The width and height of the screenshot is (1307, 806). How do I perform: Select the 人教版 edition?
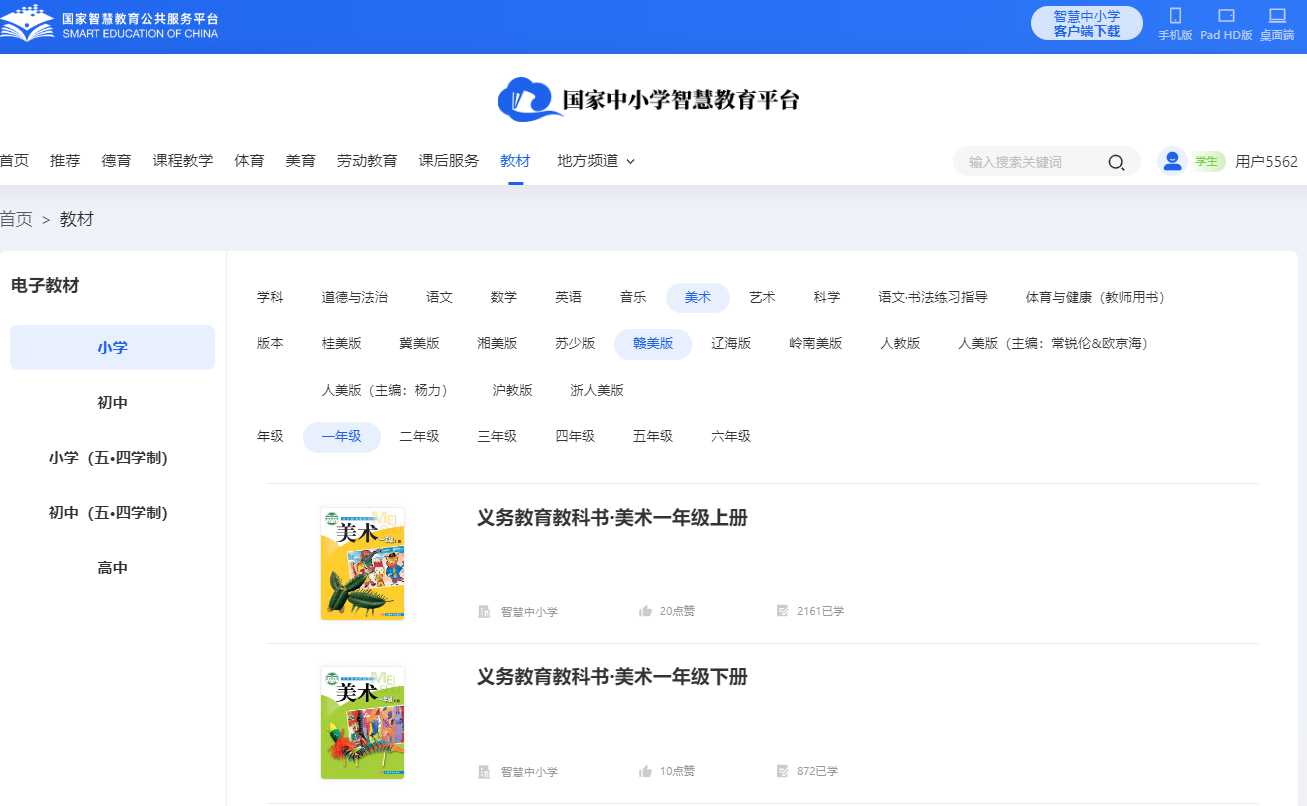(901, 344)
